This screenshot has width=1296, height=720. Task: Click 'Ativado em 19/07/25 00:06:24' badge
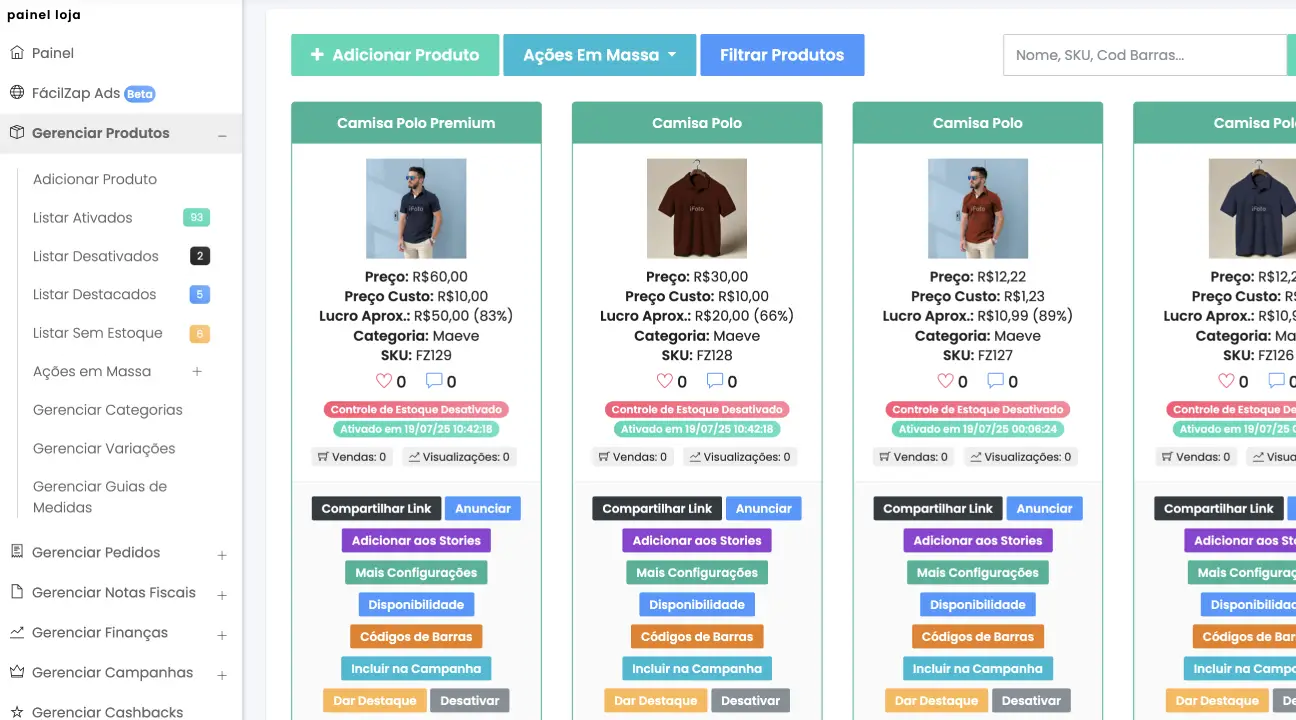pos(978,429)
